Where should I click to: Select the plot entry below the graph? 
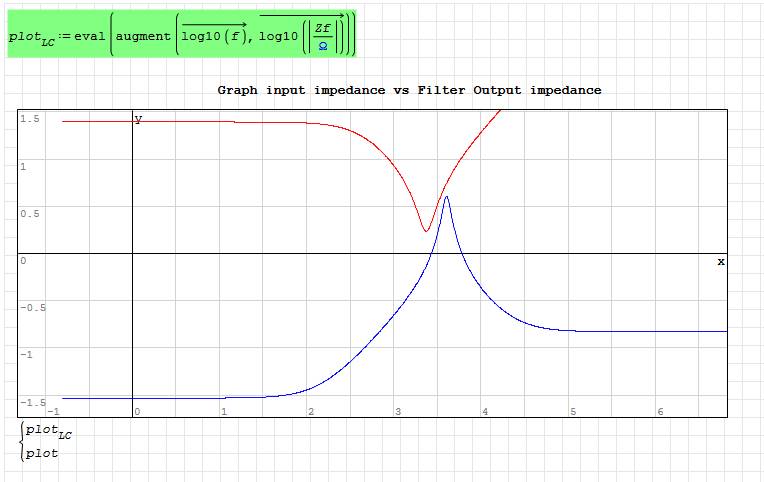42,453
